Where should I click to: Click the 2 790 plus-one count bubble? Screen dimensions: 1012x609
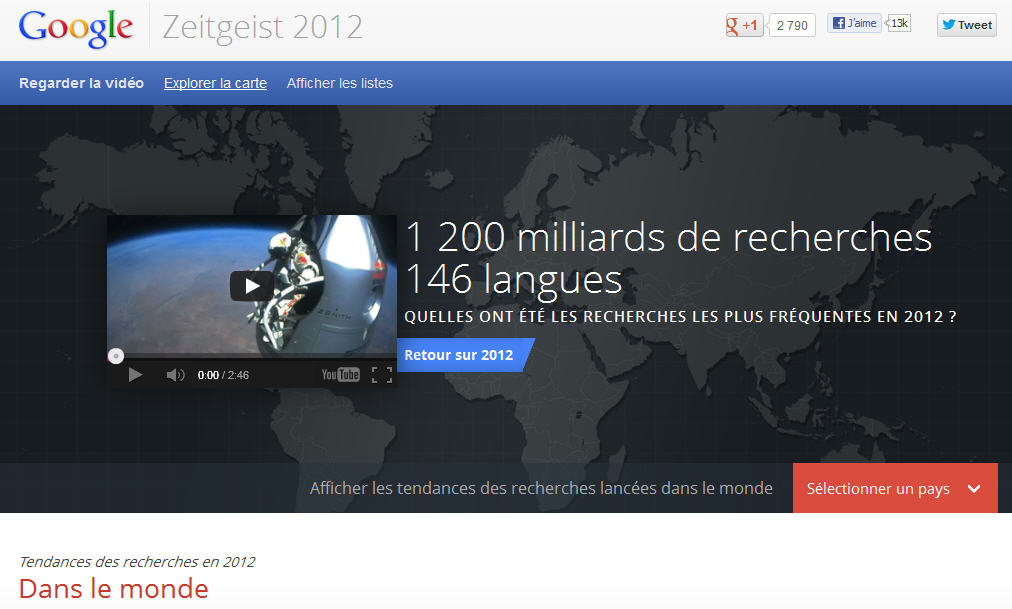pyautogui.click(x=792, y=25)
